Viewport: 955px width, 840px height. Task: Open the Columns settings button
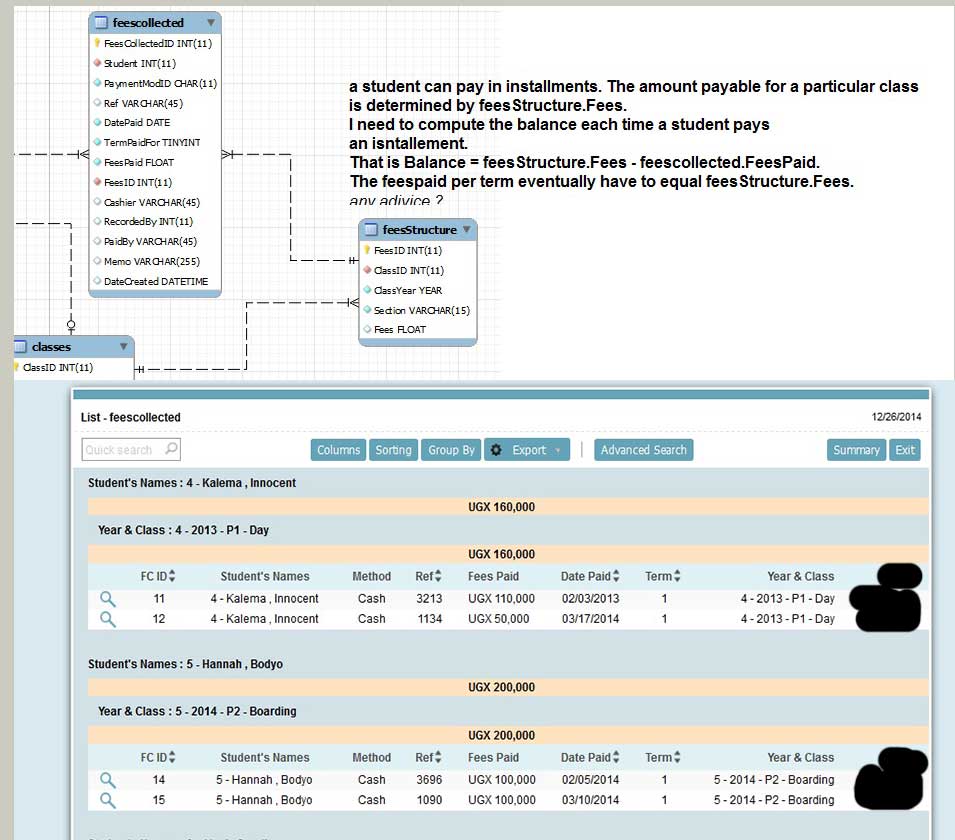pyautogui.click(x=338, y=450)
